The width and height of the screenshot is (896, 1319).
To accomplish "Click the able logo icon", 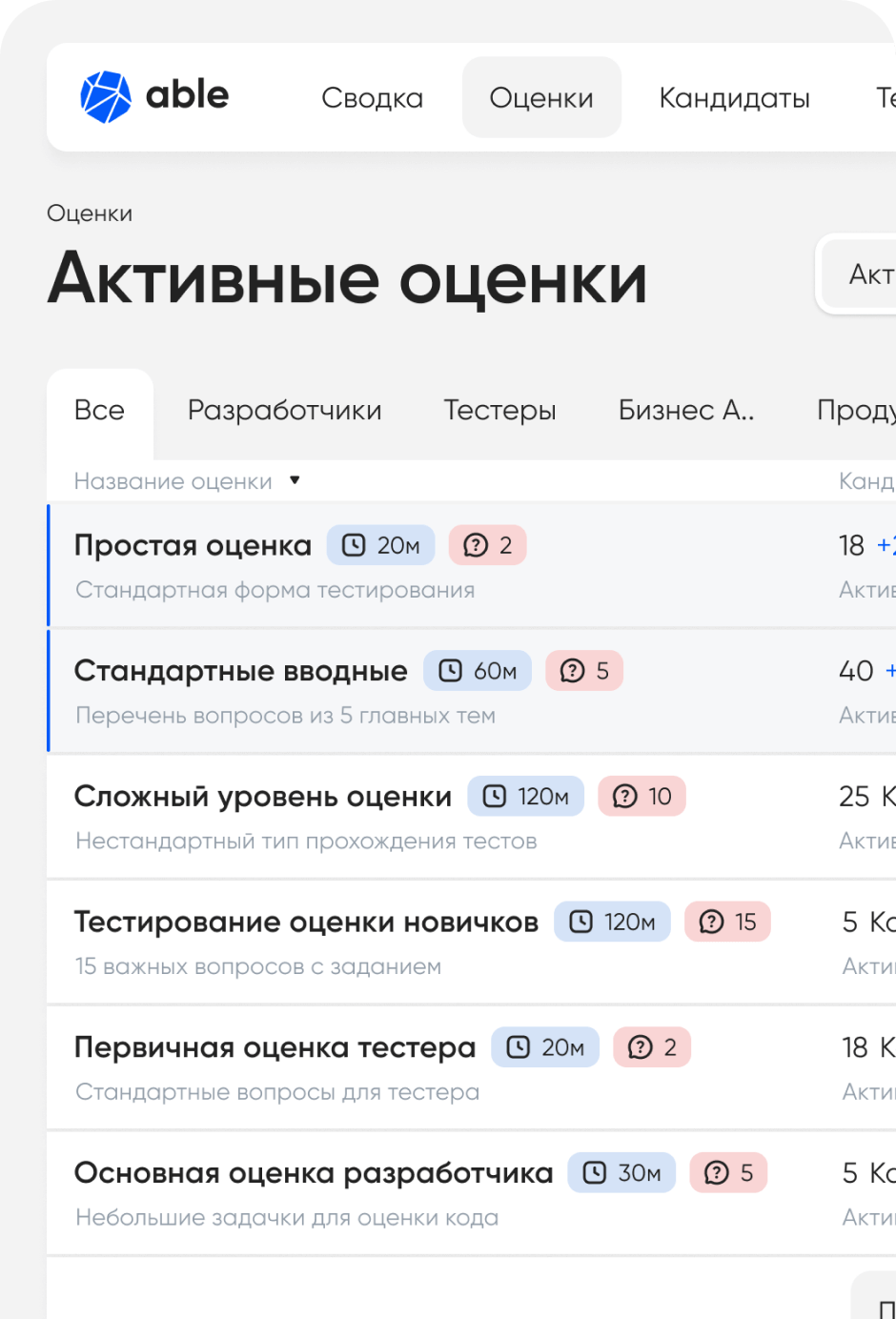I will pos(105,96).
